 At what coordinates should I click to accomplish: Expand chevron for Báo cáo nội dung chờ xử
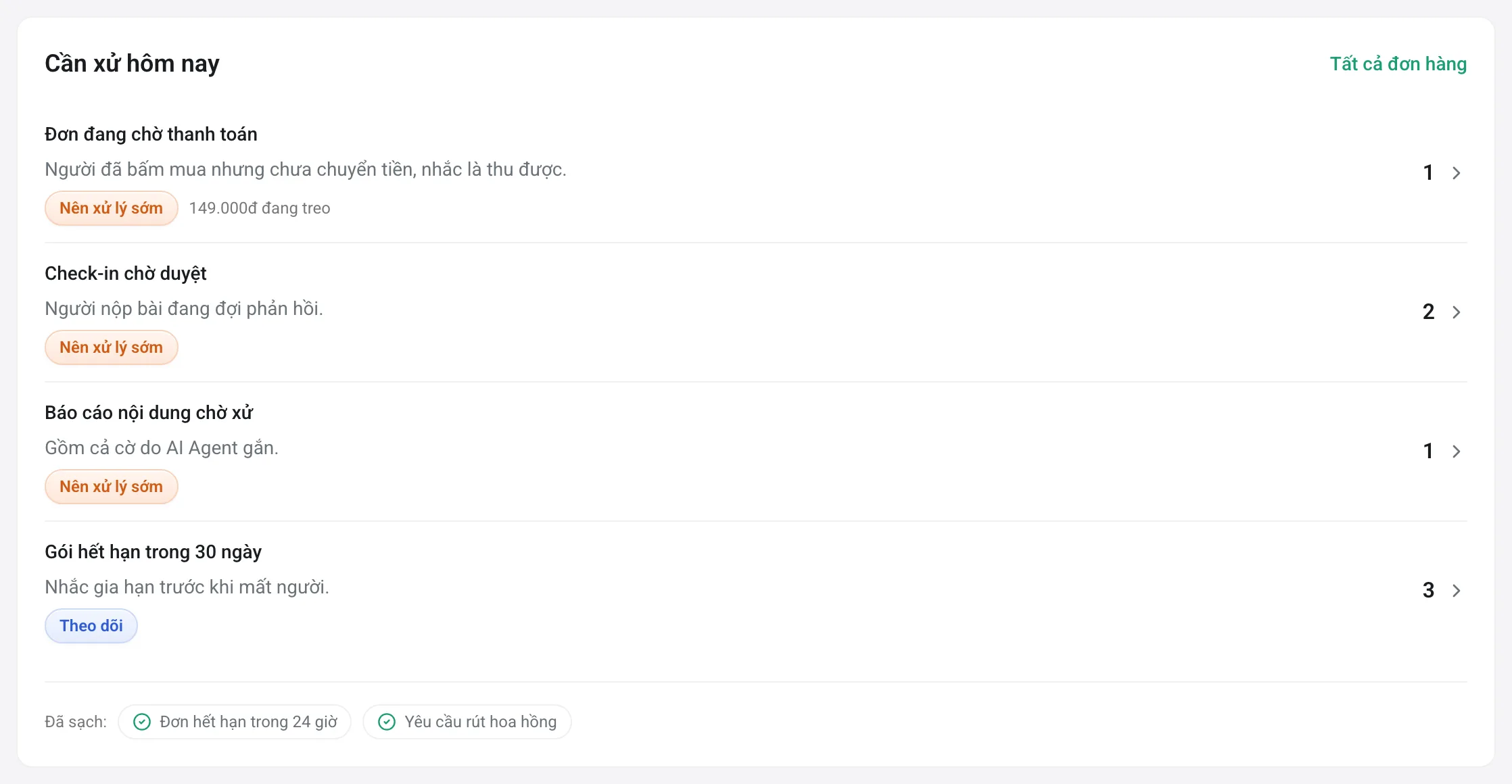(1457, 451)
